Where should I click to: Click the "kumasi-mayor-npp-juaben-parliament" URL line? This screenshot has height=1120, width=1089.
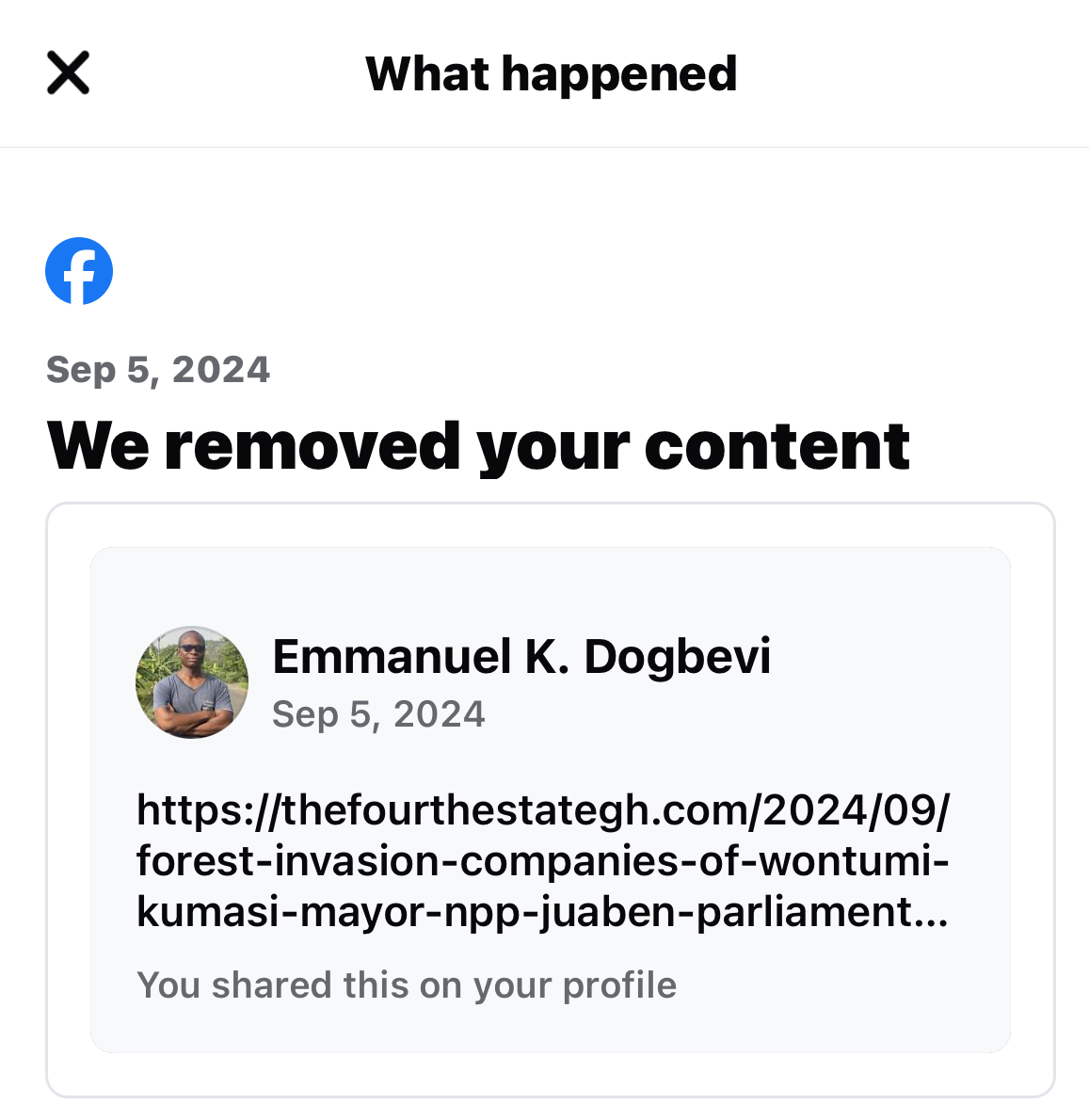(524, 911)
